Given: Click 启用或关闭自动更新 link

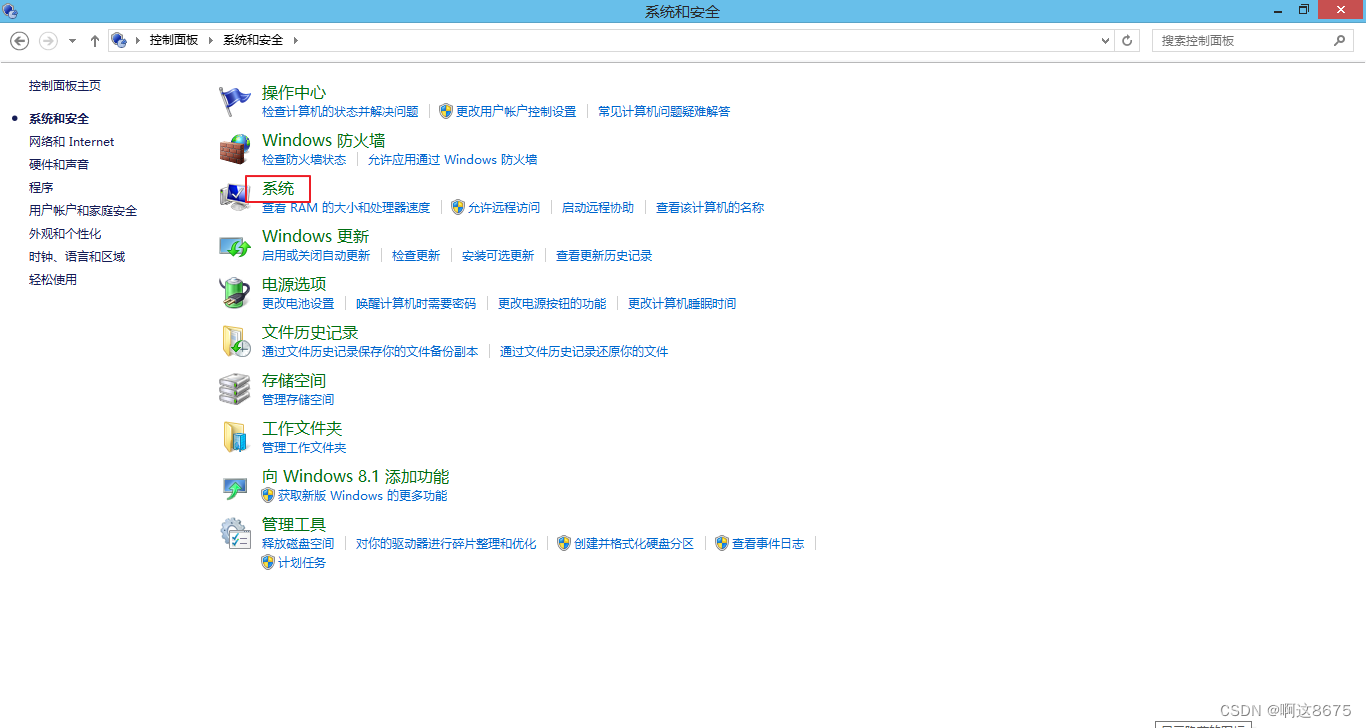Looking at the screenshot, I should pos(316,255).
